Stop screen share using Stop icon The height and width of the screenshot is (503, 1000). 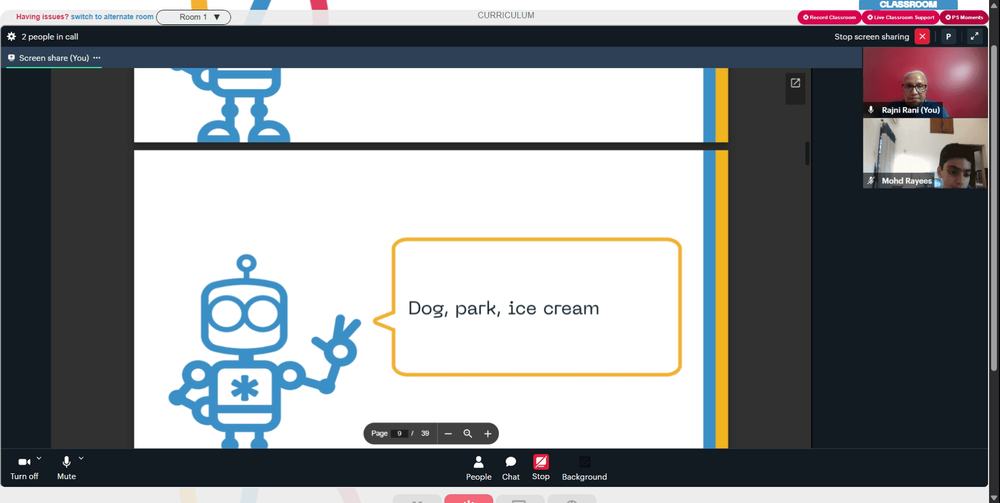coord(541,468)
